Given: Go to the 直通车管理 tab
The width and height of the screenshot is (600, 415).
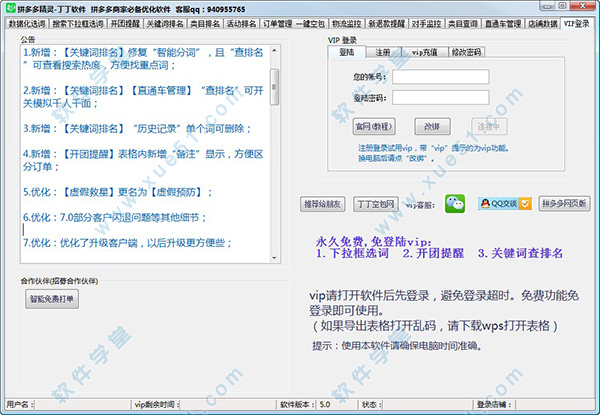Looking at the screenshot, I should click(x=503, y=24).
